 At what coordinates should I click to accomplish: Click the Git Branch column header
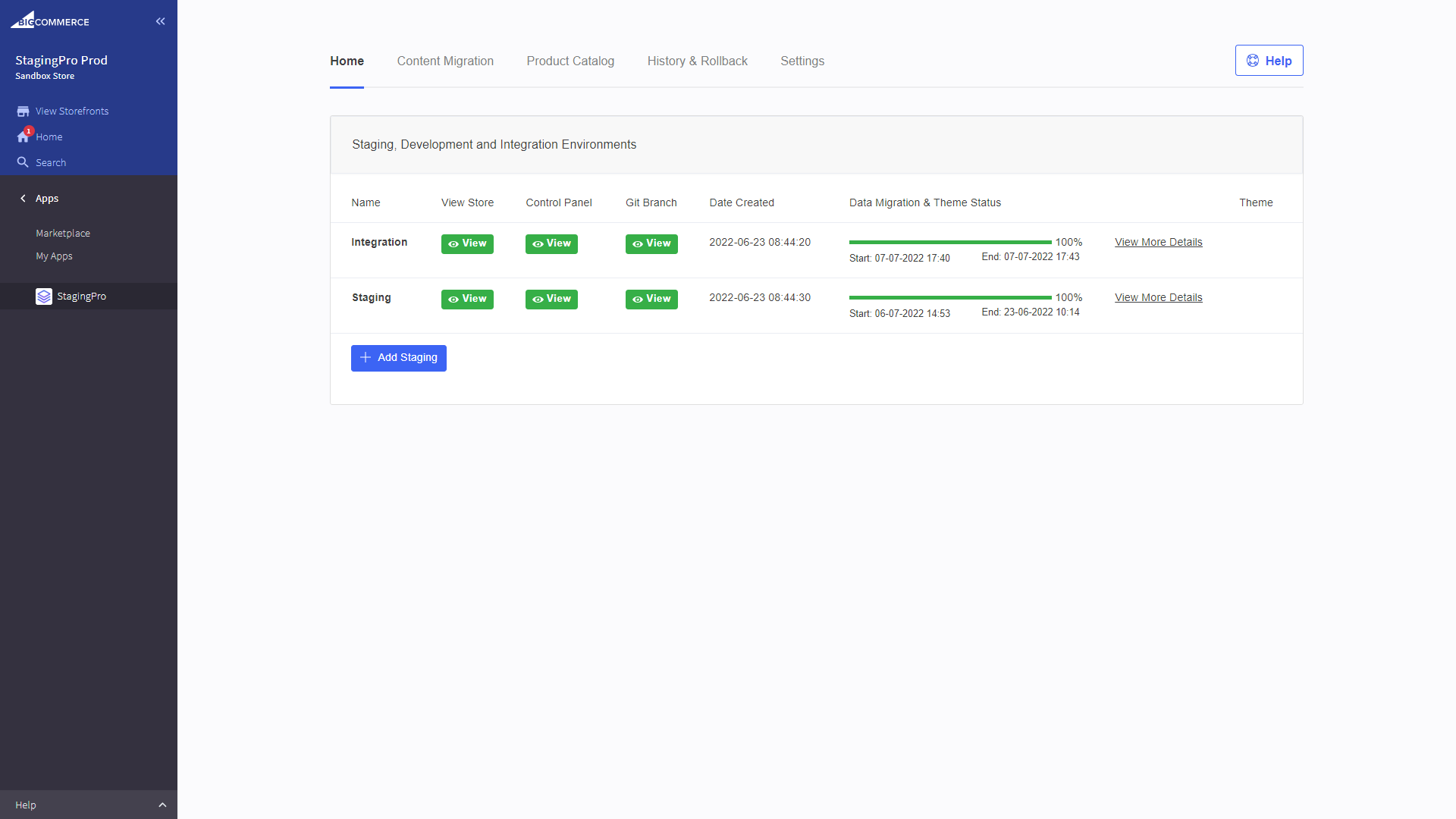(651, 203)
